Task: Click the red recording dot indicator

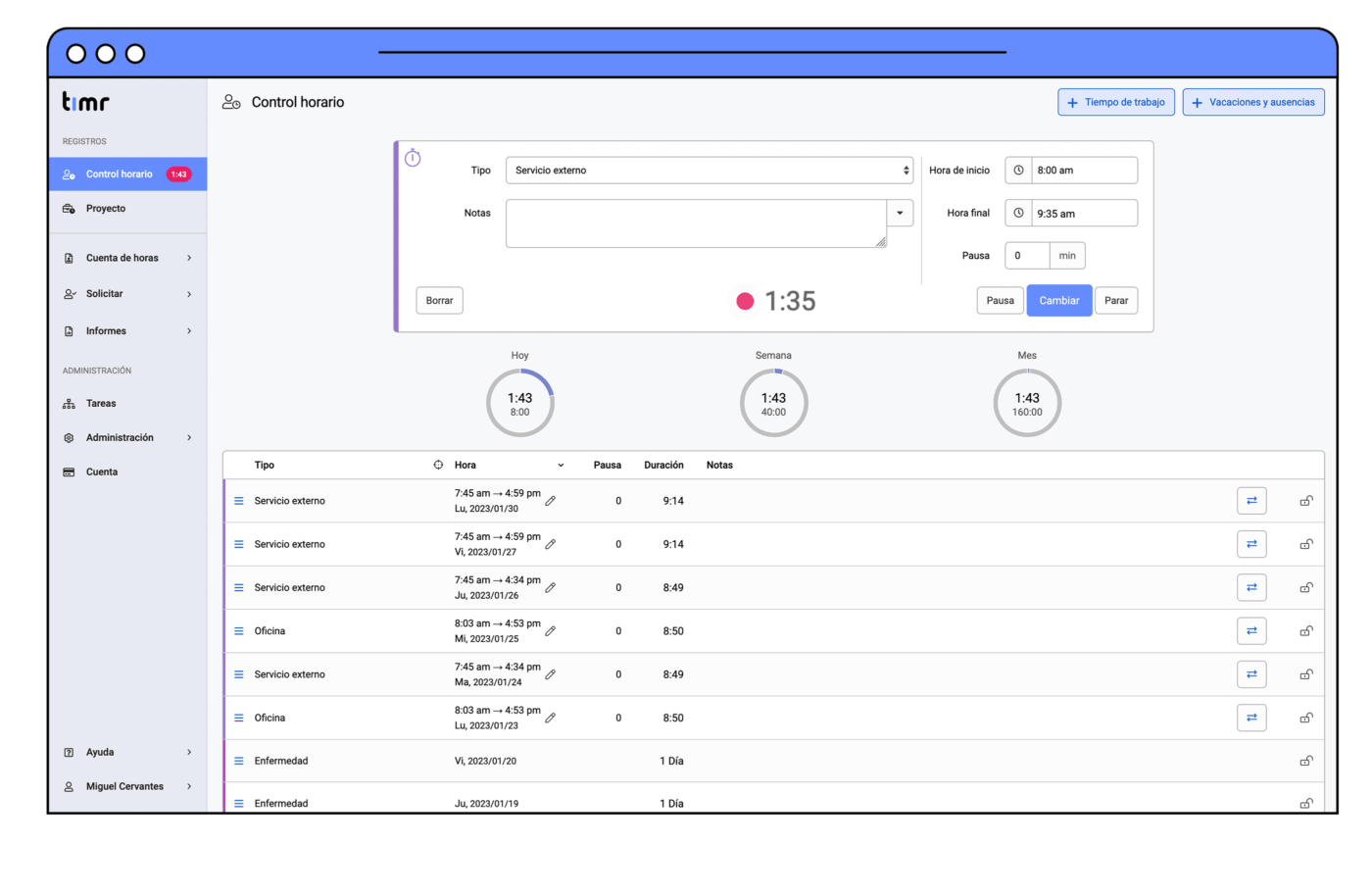Action: pos(745,301)
